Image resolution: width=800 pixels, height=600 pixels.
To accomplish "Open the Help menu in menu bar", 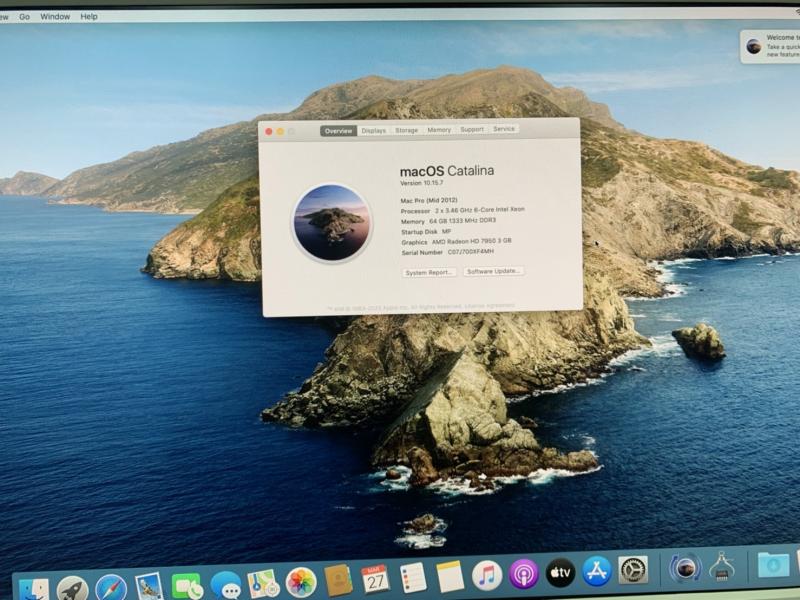I will [89, 16].
